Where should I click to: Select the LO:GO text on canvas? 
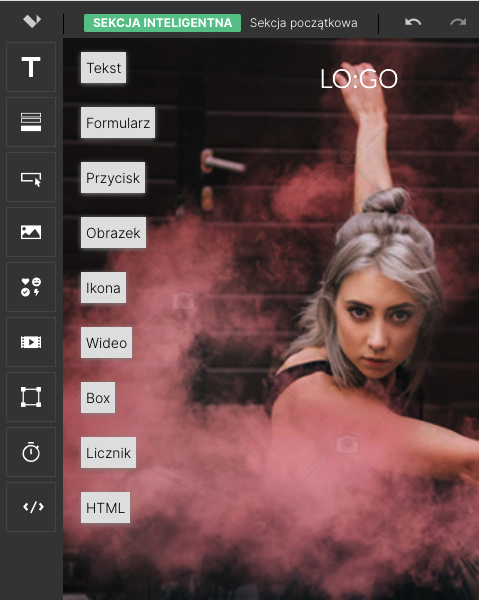click(359, 79)
